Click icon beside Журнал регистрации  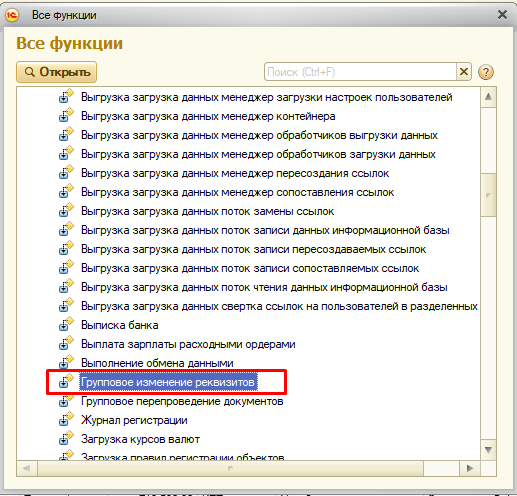[66, 420]
